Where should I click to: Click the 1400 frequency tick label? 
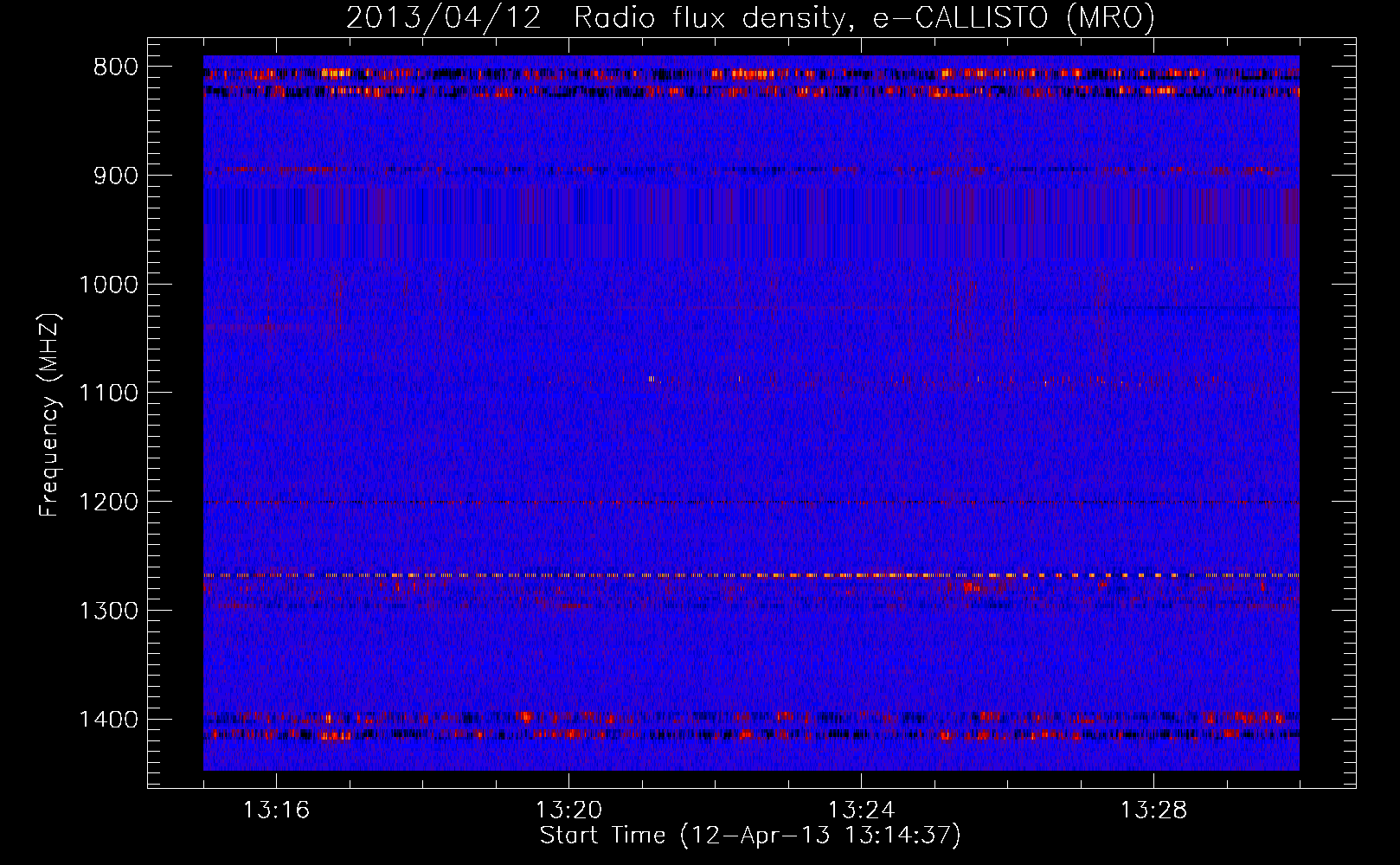(x=108, y=720)
